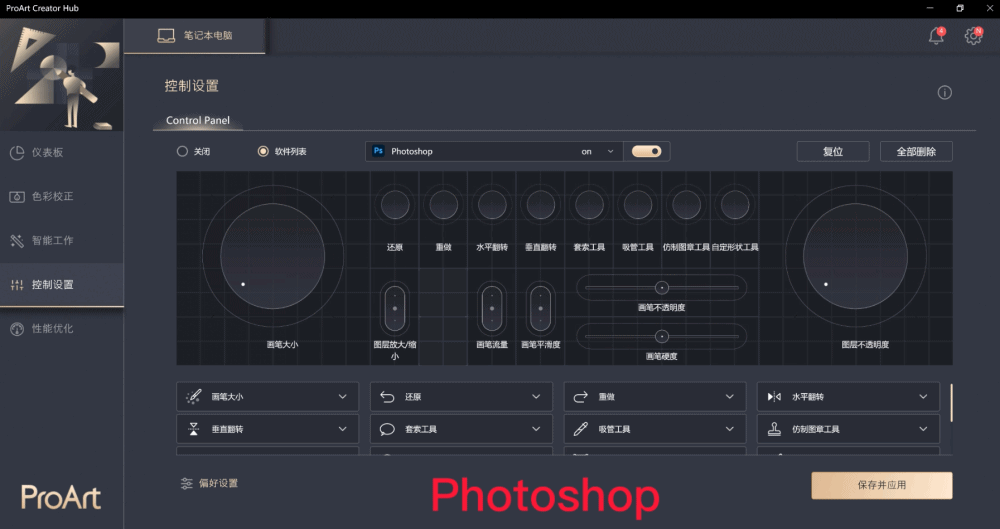This screenshot has width=1000, height=529.
Task: Select the 重做 round button in the layout
Action: tap(443, 205)
